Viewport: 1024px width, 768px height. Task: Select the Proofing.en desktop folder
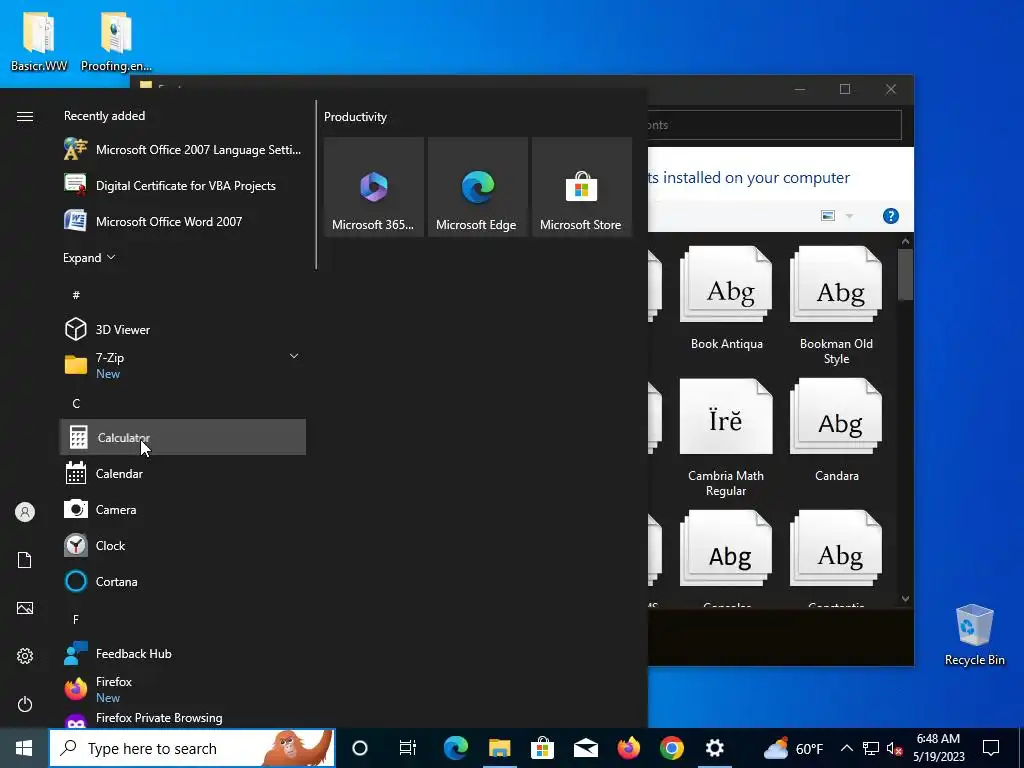click(116, 41)
